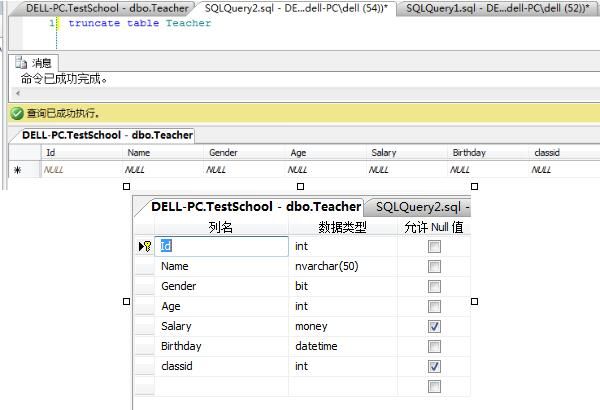The width and height of the screenshot is (600, 410).
Task: Click the Id column name field in the designer
Action: tap(221, 246)
